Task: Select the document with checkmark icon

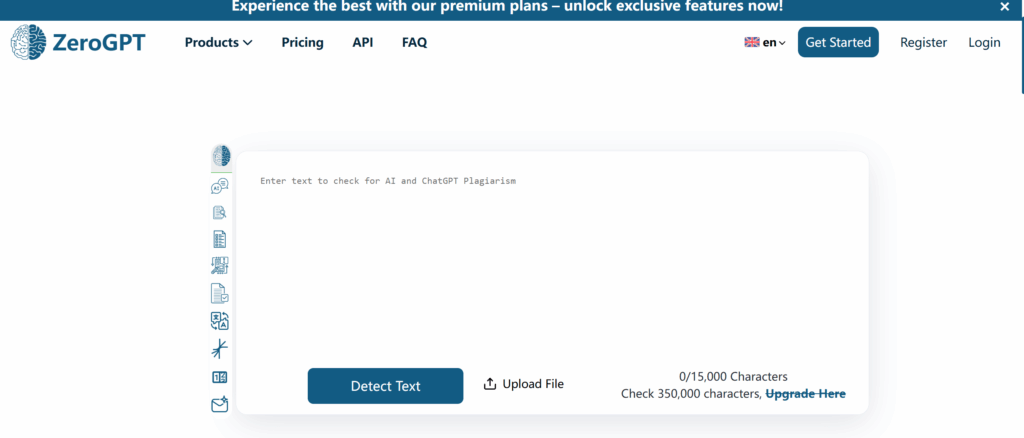Action: (220, 294)
